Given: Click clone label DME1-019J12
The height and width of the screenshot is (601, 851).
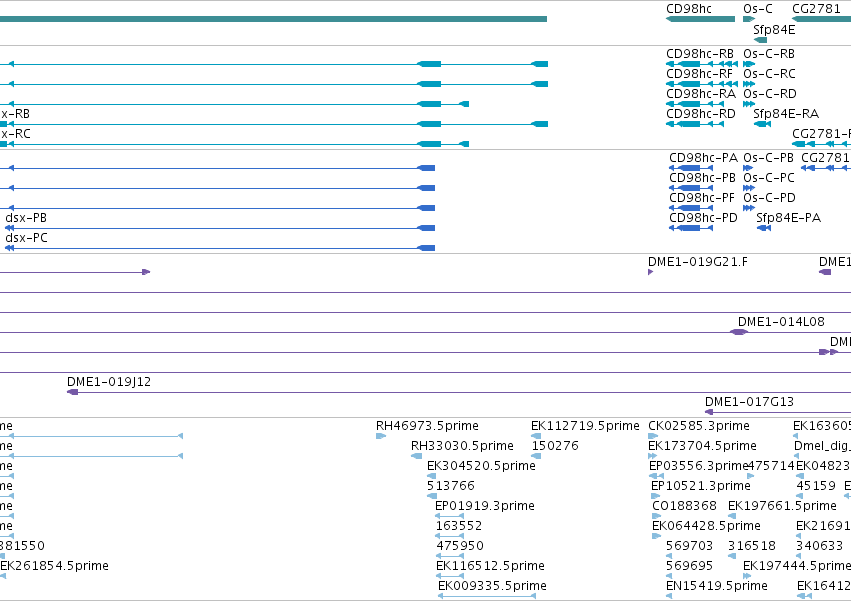Looking at the screenshot, I should point(109,382).
